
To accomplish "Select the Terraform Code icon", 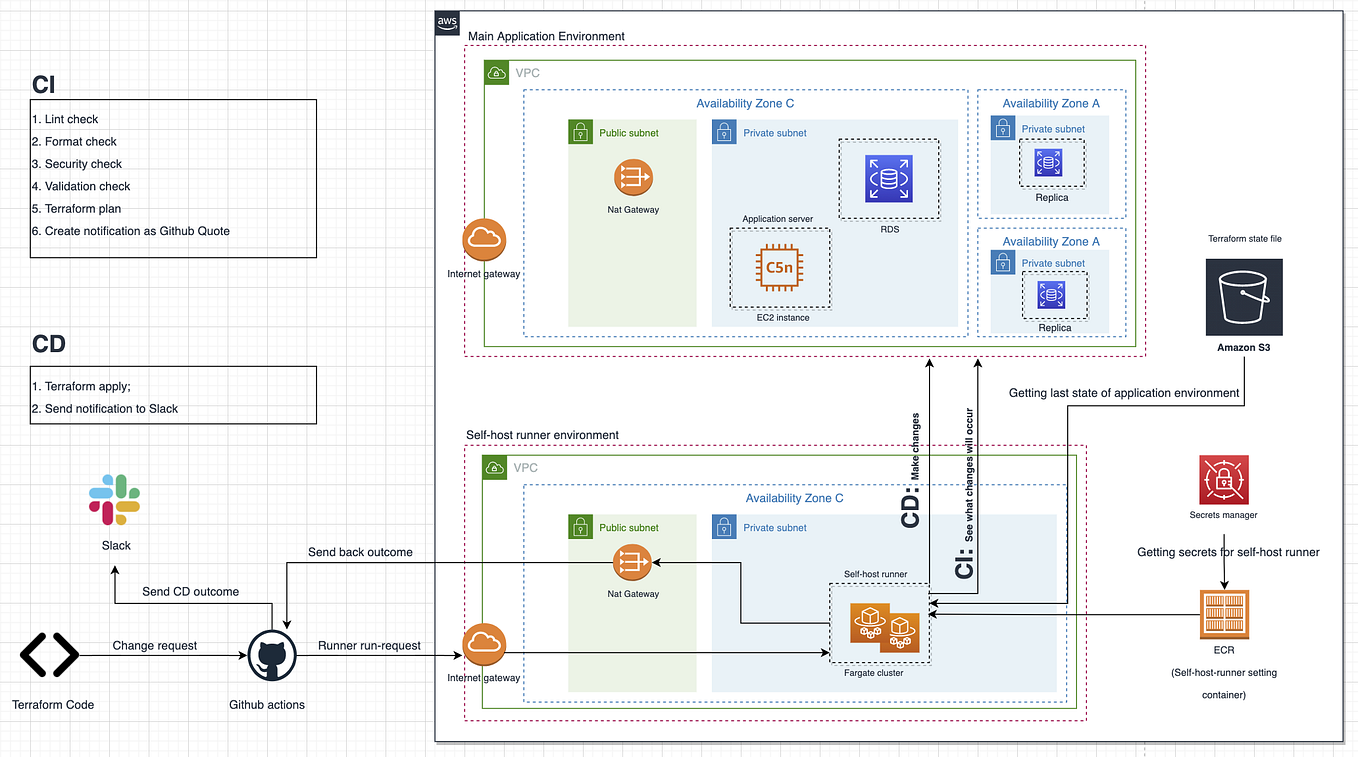I will click(48, 655).
